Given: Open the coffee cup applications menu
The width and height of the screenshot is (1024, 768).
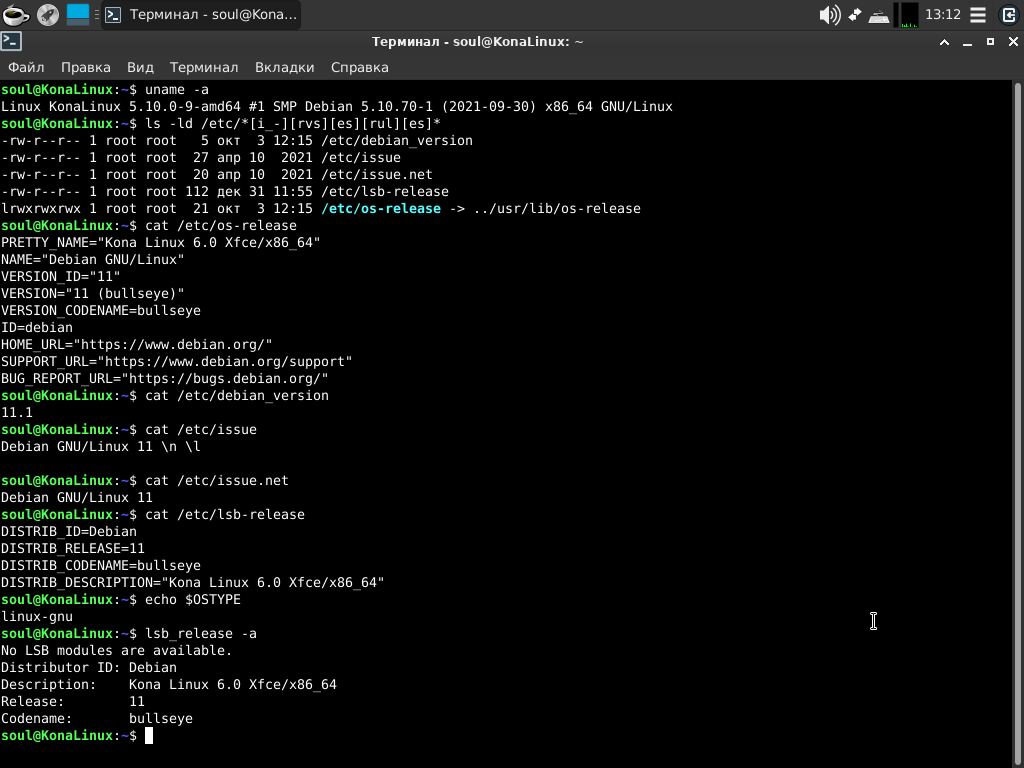Looking at the screenshot, I should [14, 14].
